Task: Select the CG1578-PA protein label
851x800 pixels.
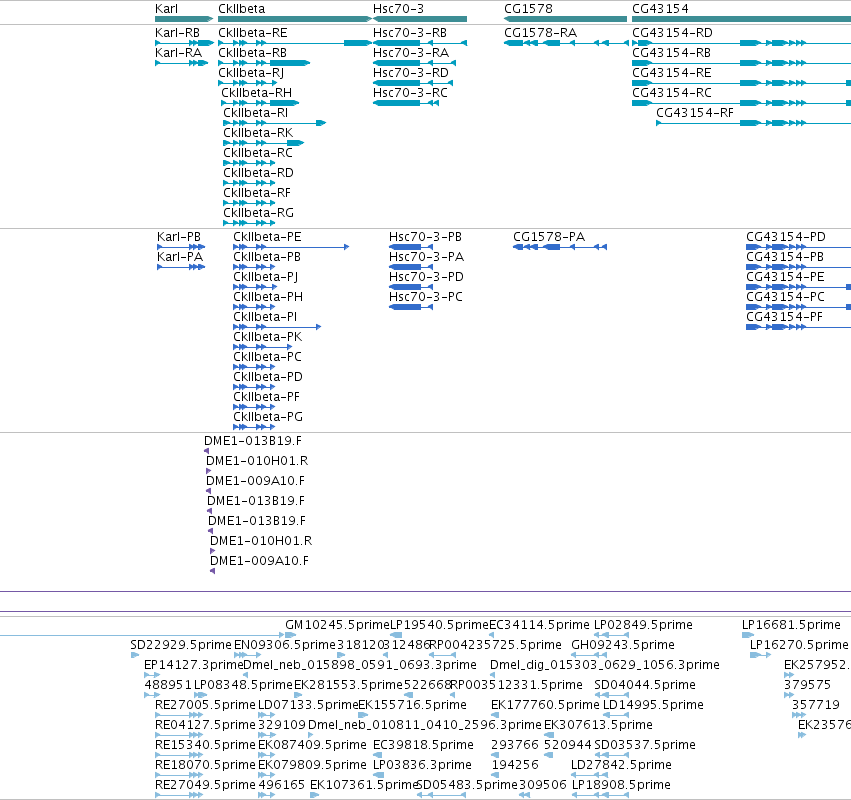Action: (549, 237)
